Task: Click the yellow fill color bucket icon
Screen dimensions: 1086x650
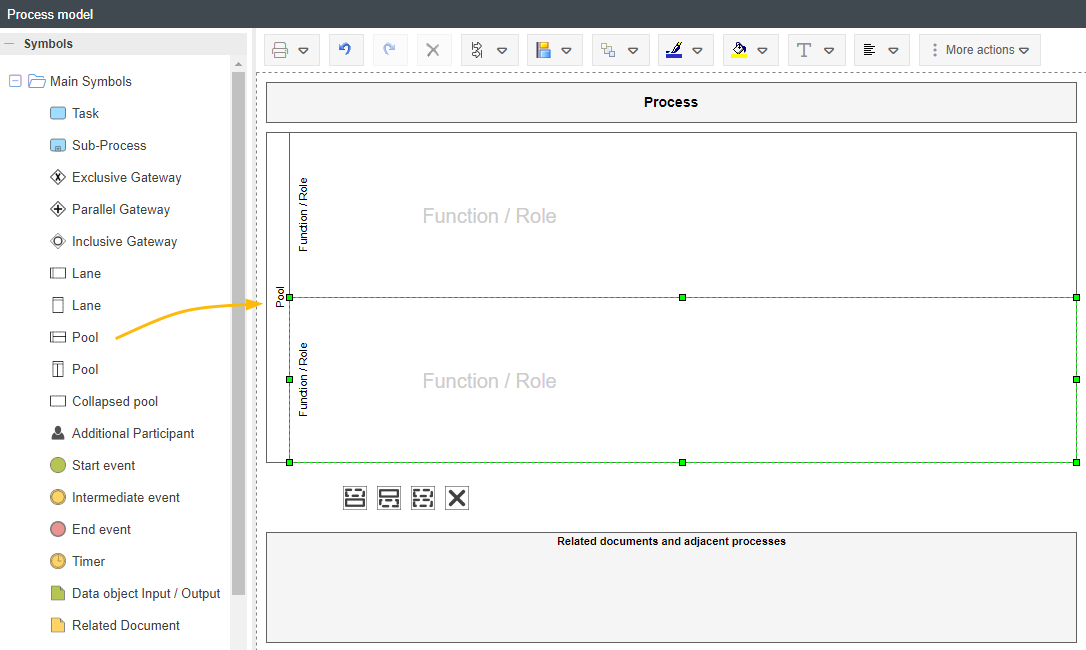Action: point(739,50)
